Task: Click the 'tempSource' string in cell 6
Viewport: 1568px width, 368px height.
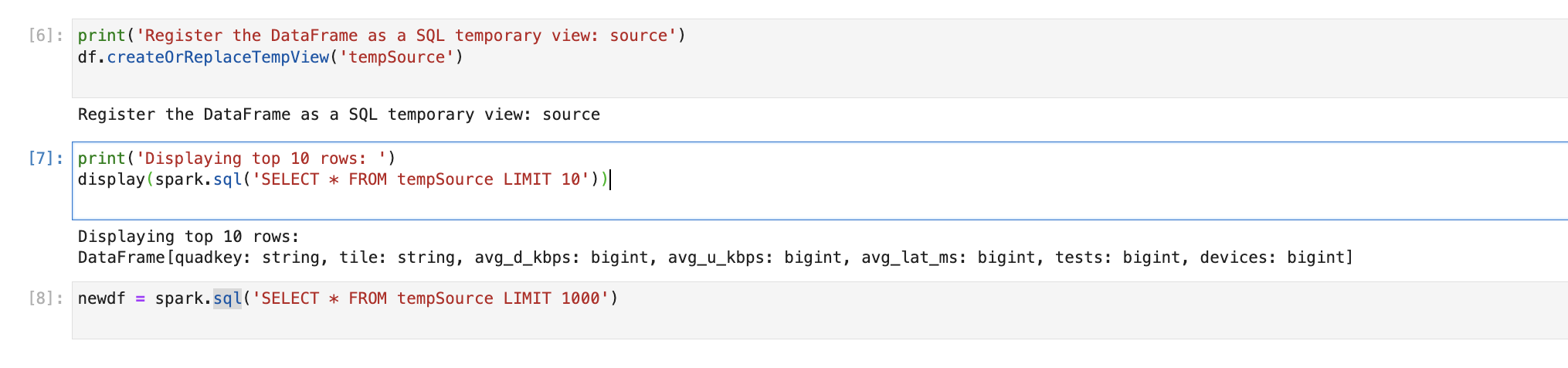Action: [397, 57]
